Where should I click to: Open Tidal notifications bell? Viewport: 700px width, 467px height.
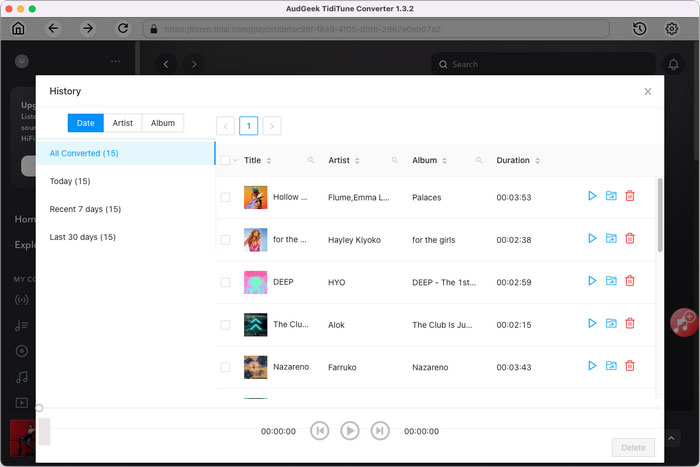(x=673, y=64)
